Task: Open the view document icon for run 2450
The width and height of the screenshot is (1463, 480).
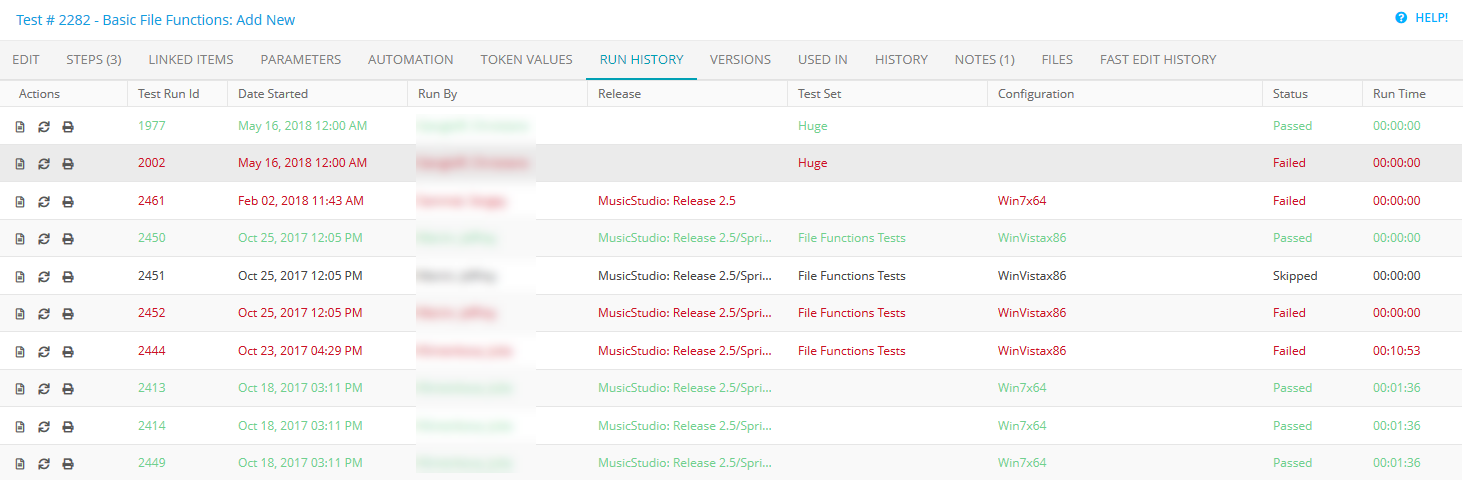Action: pos(20,239)
